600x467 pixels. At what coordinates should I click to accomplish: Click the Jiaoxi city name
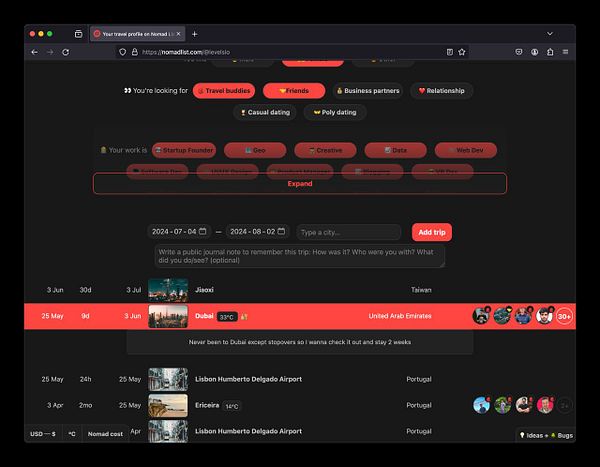[x=204, y=290]
